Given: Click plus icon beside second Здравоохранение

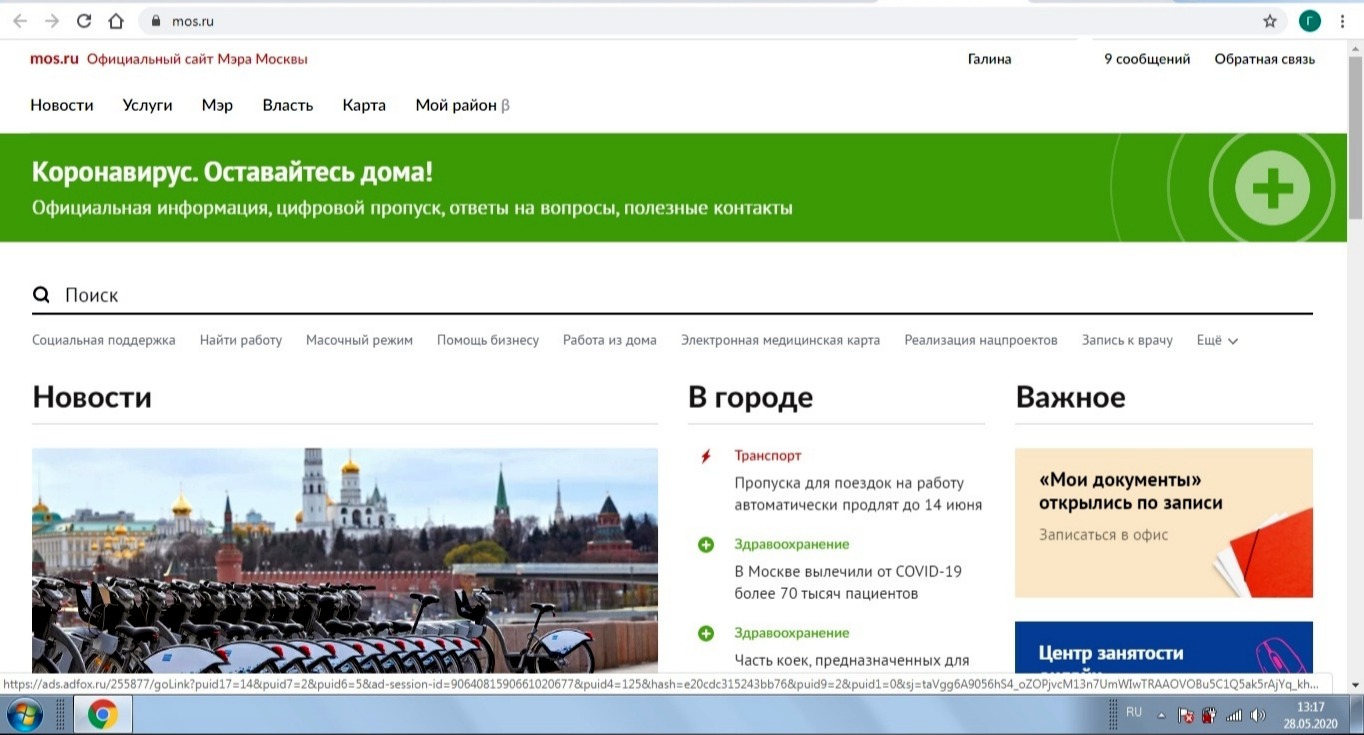Looking at the screenshot, I should point(706,633).
